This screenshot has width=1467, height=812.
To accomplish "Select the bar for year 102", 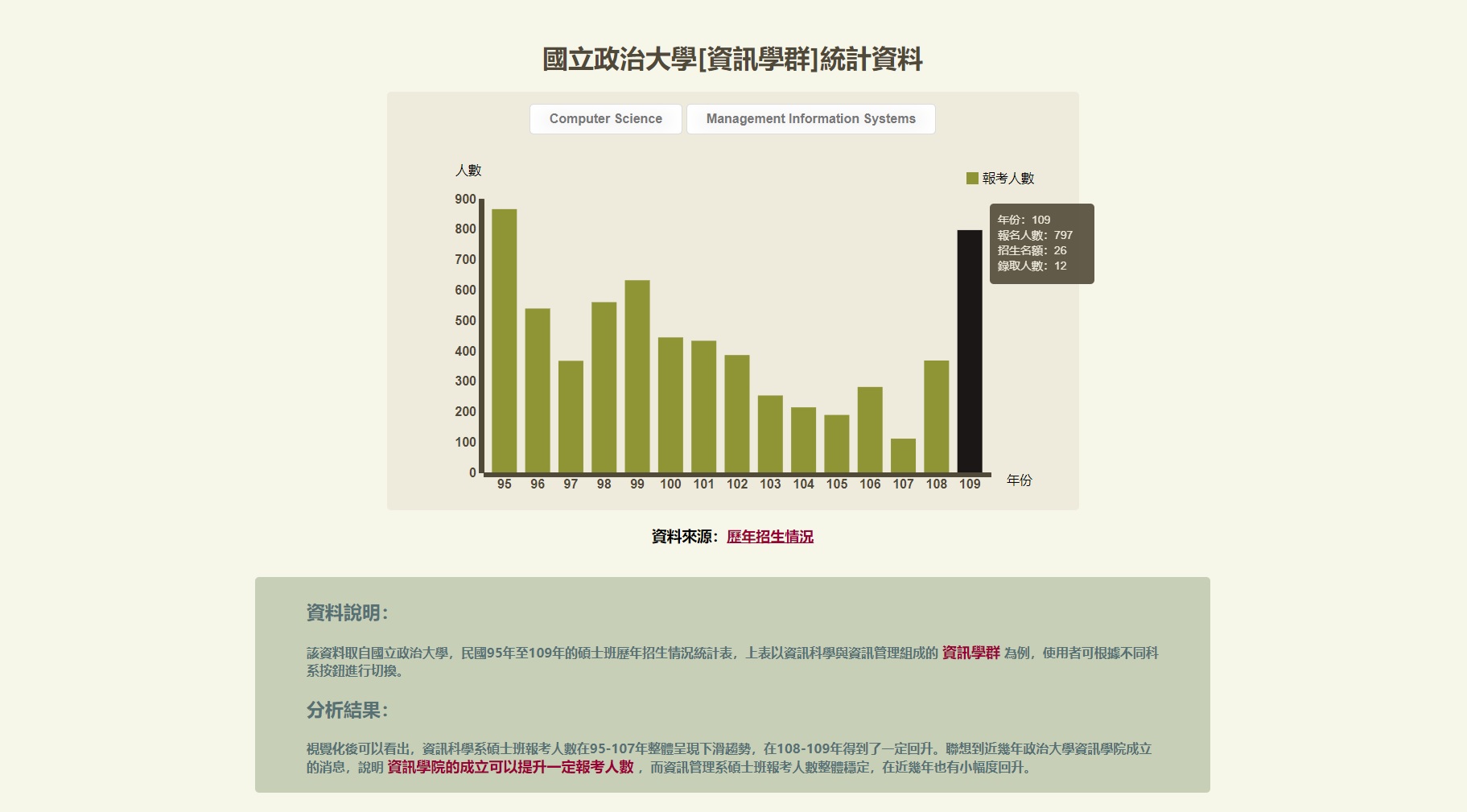I will coord(737,414).
